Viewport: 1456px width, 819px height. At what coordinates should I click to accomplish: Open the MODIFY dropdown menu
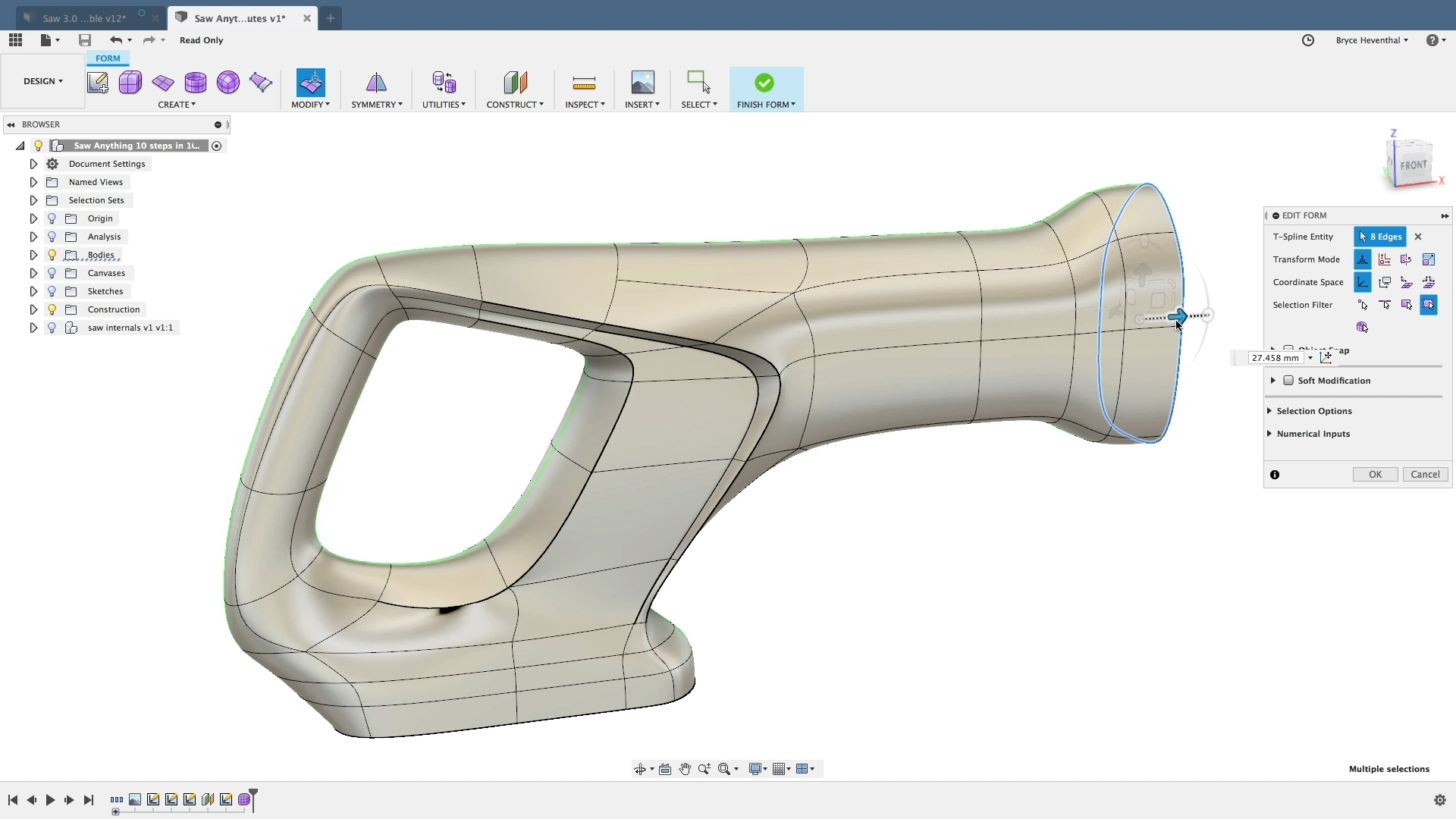[310, 105]
